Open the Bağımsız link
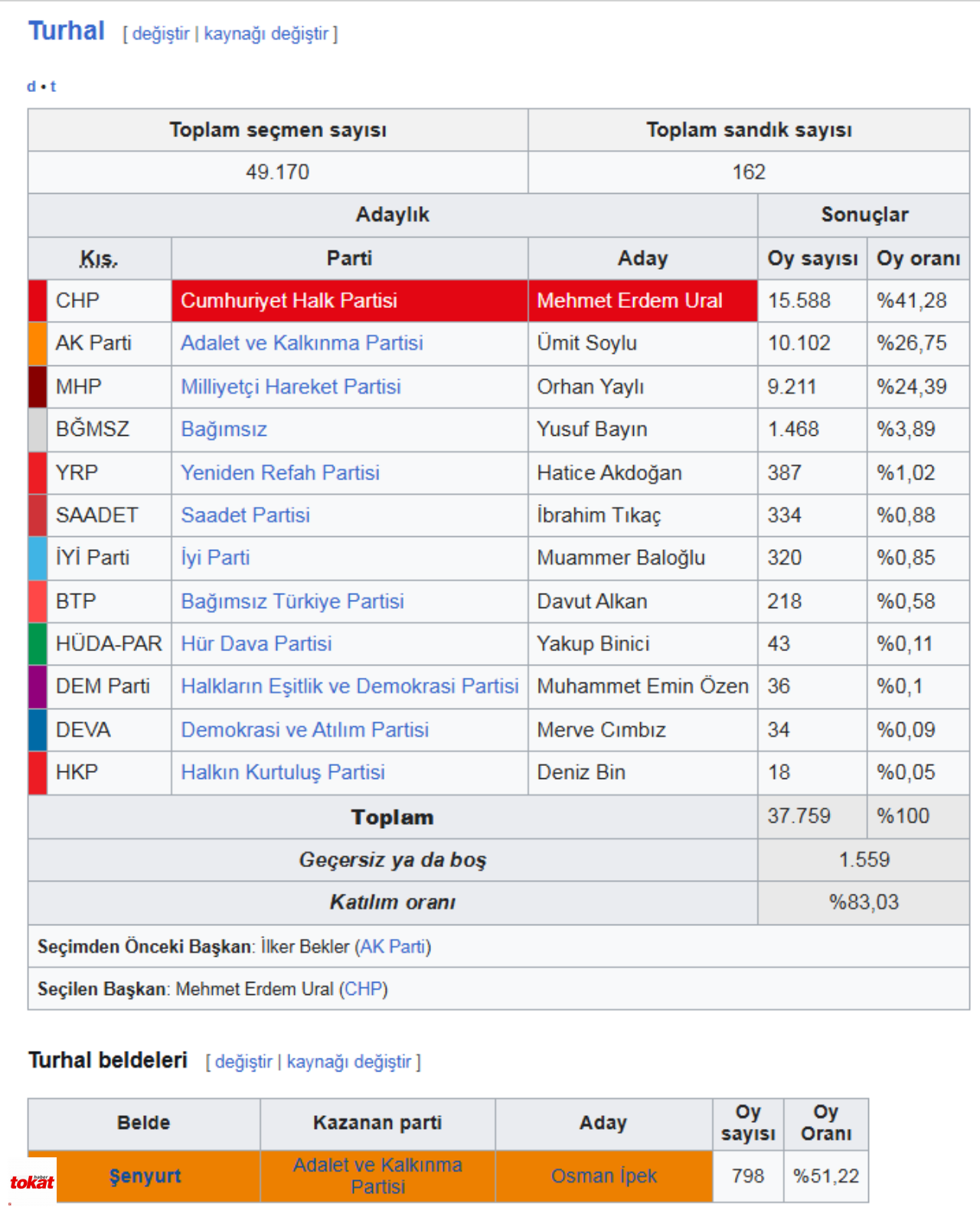This screenshot has width=980, height=1214. pos(224,429)
